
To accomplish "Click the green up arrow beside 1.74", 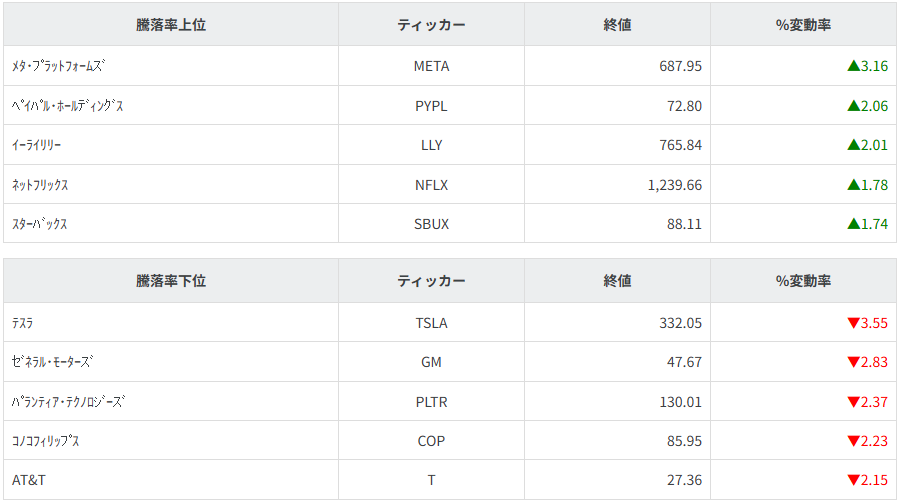I will (x=853, y=224).
